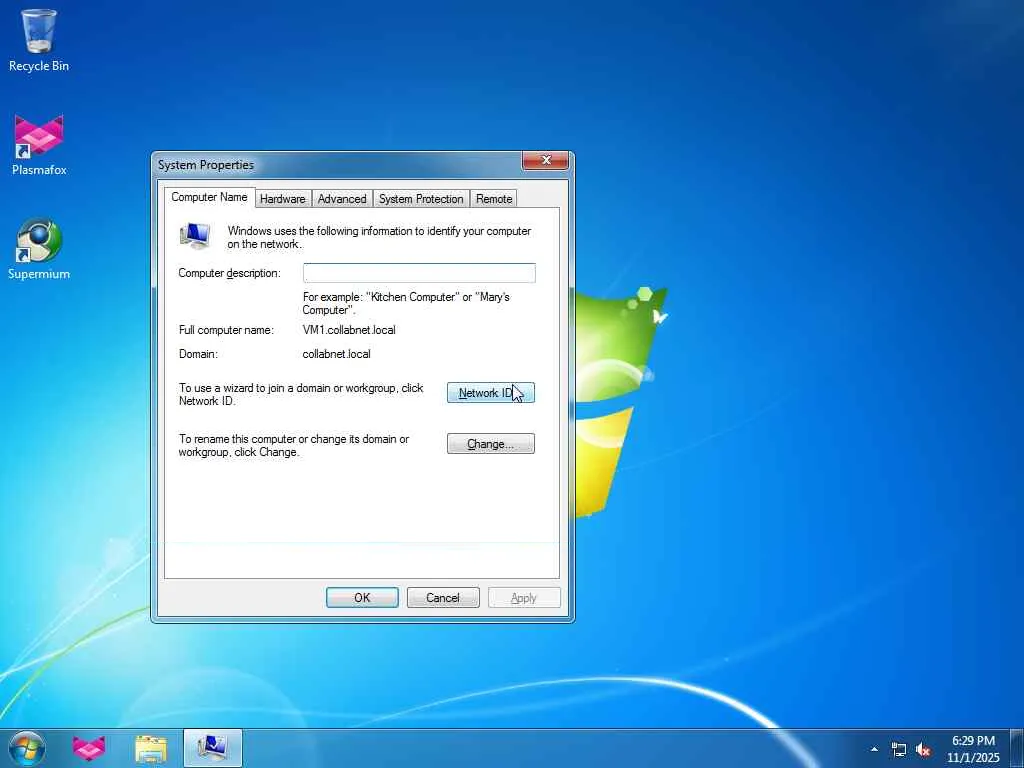Screen dimensions: 1024x768
Task: Open the Remote tab
Action: [494, 199]
